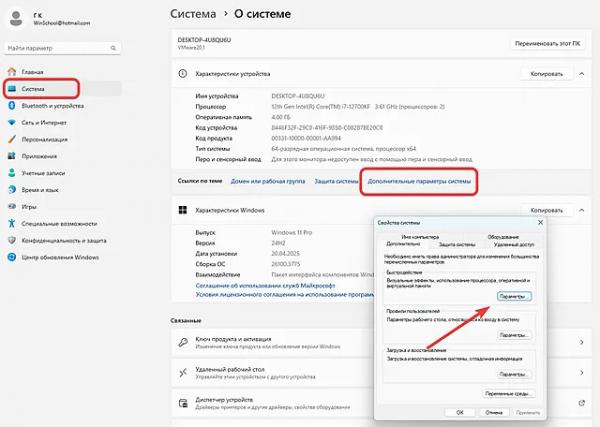Screen dimensions: 600x427
Task: Copy Windows specs with Копировать button
Action: tap(546, 210)
